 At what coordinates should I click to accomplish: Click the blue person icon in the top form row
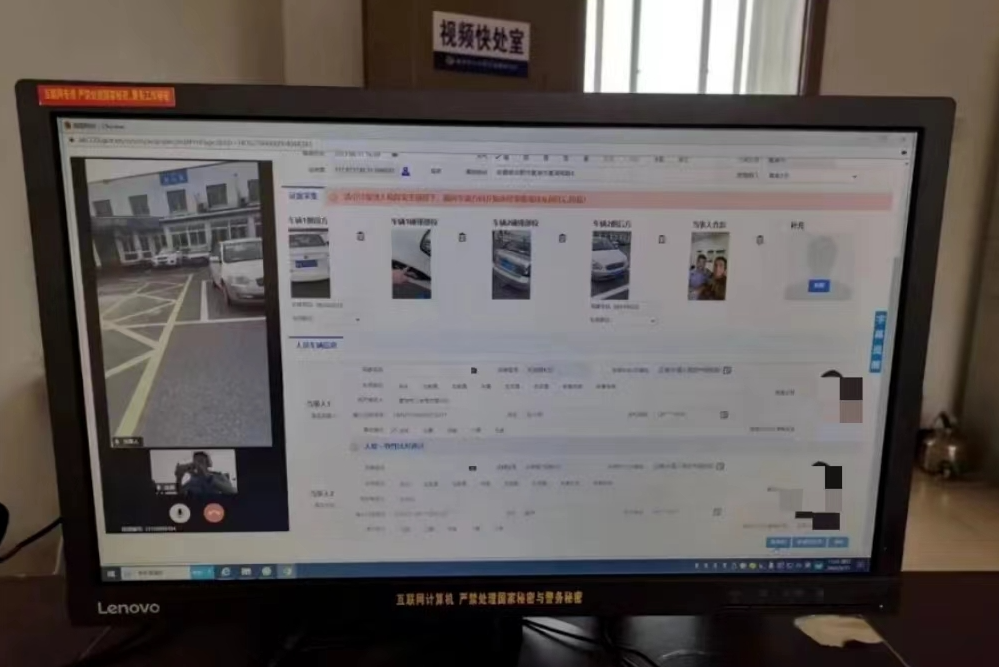[x=406, y=171]
